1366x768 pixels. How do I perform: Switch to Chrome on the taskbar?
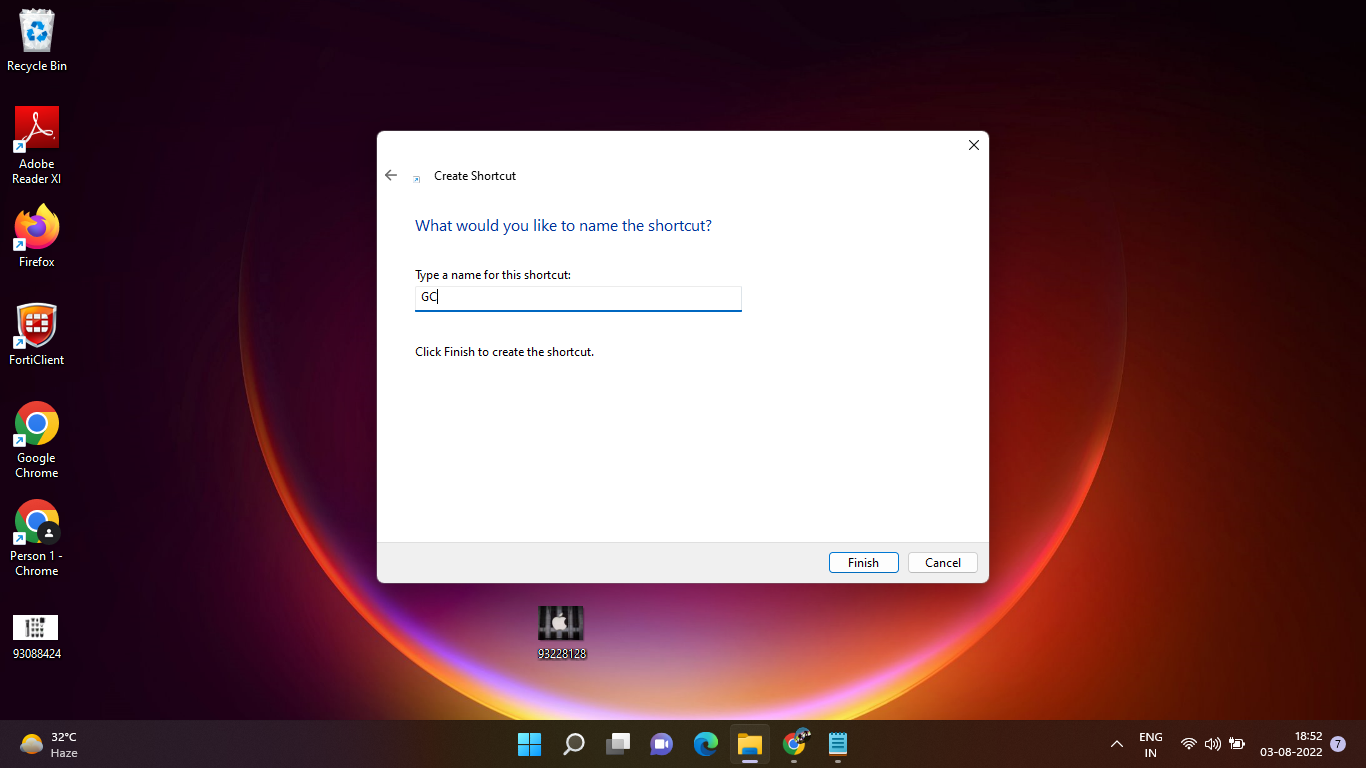[795, 744]
